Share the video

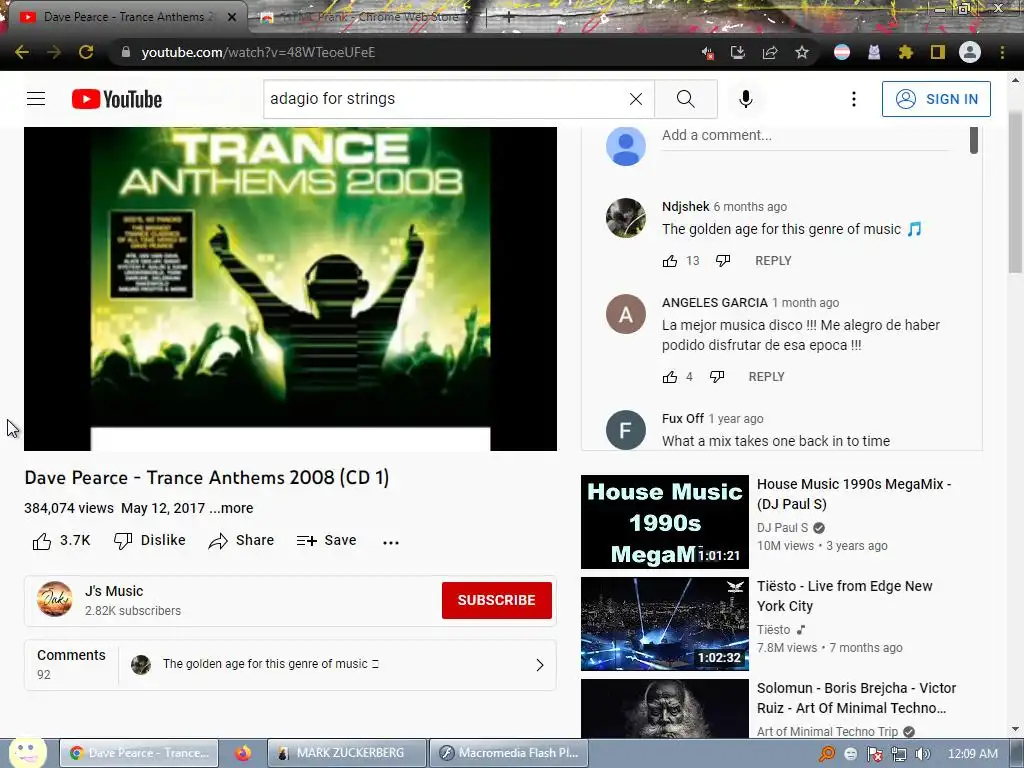[x=241, y=541]
